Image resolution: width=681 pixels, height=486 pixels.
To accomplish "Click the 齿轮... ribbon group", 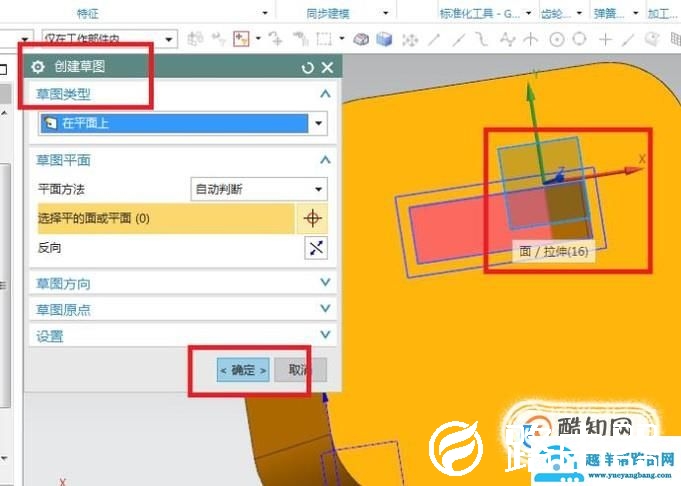I will tap(555, 13).
